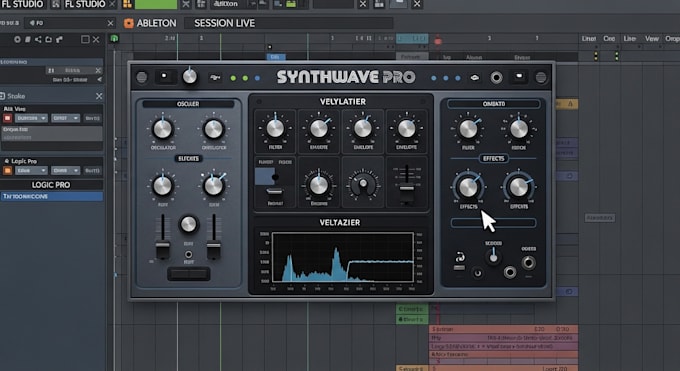680x371 pixels.
Task: Click the orange grid icon in top bar
Action: point(128,4)
